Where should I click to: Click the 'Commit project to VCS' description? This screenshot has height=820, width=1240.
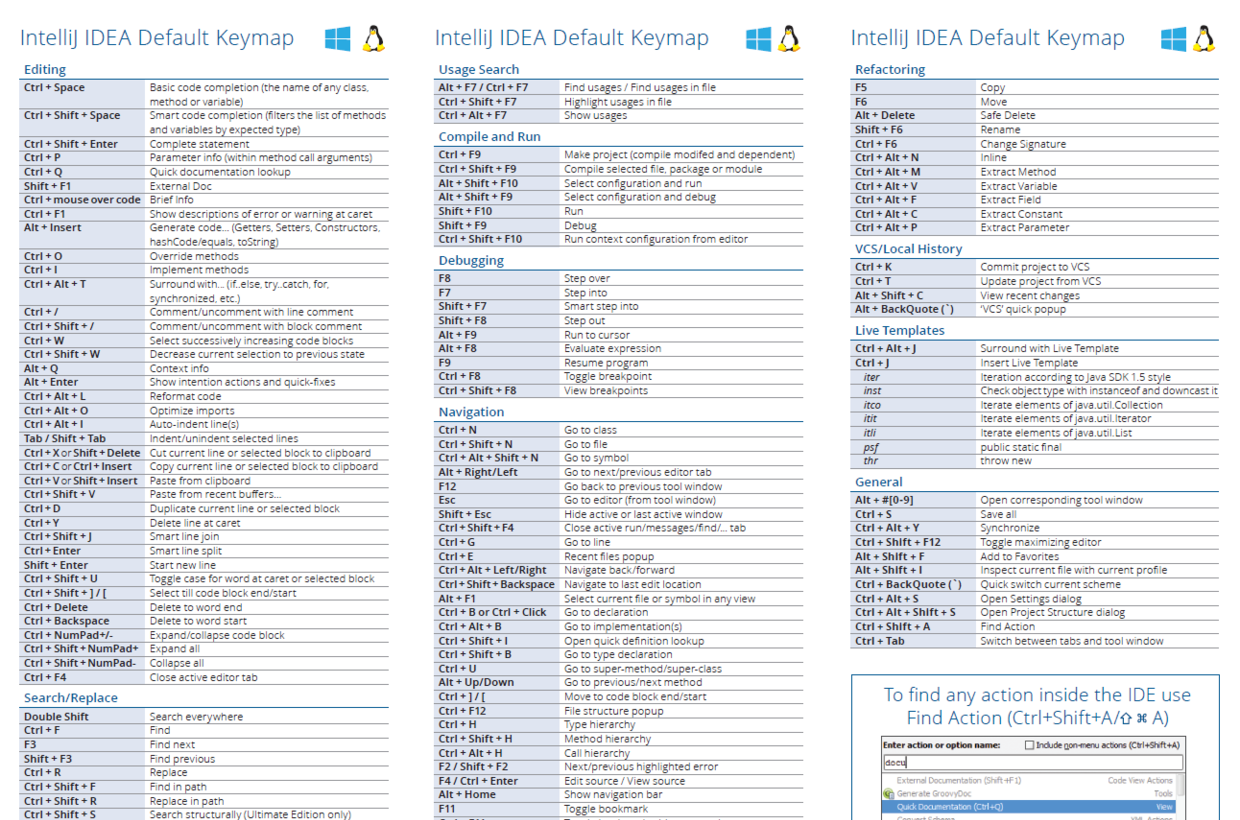coord(1035,268)
